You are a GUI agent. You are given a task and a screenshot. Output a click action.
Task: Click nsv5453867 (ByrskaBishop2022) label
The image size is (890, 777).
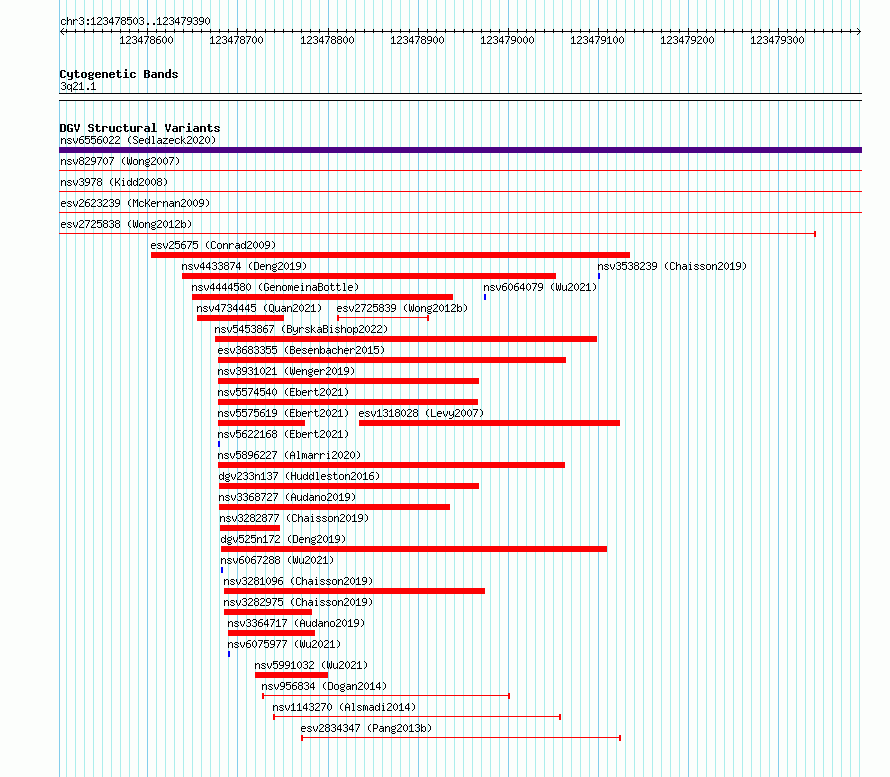pyautogui.click(x=301, y=329)
